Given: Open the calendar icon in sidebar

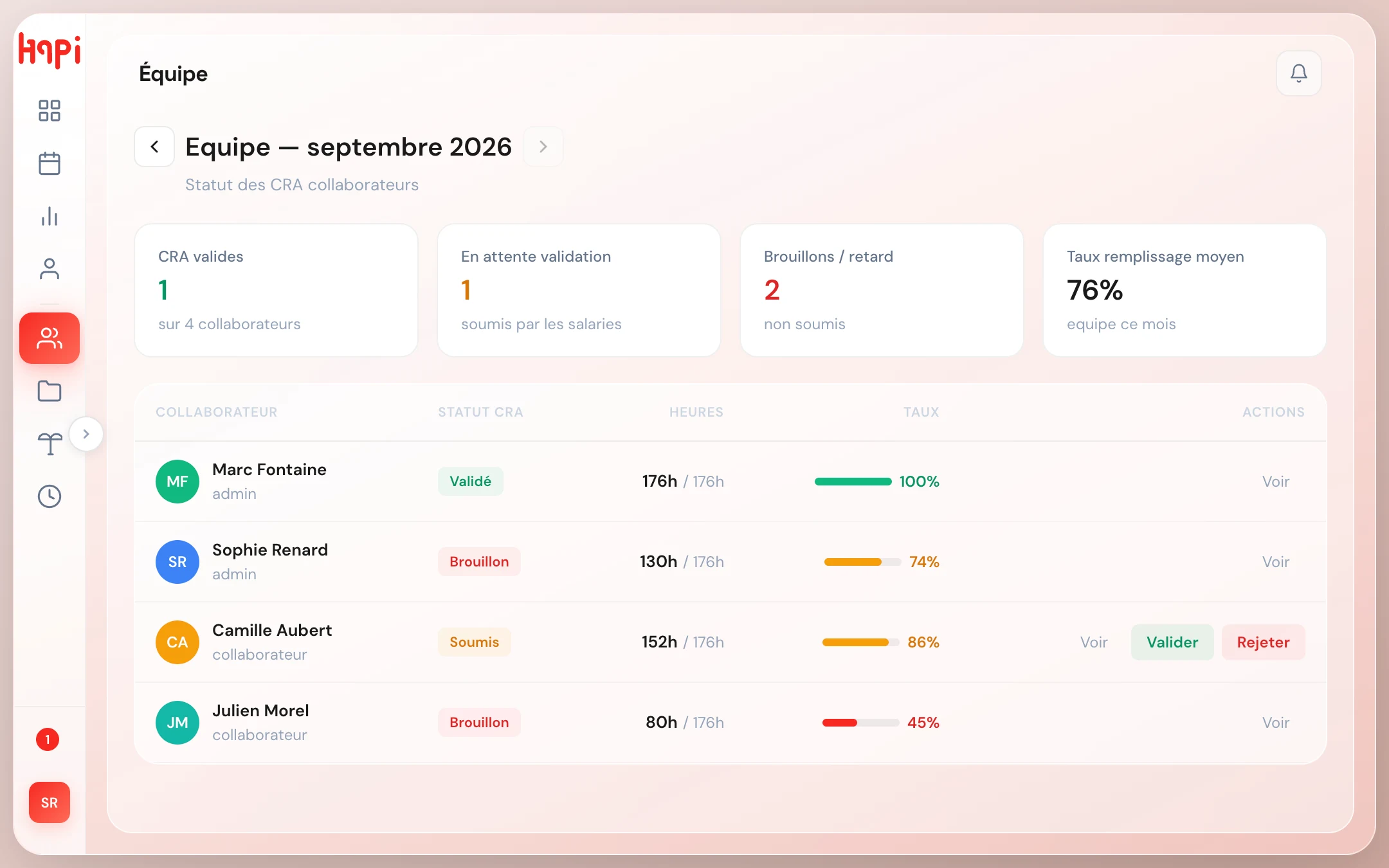Looking at the screenshot, I should point(50,163).
